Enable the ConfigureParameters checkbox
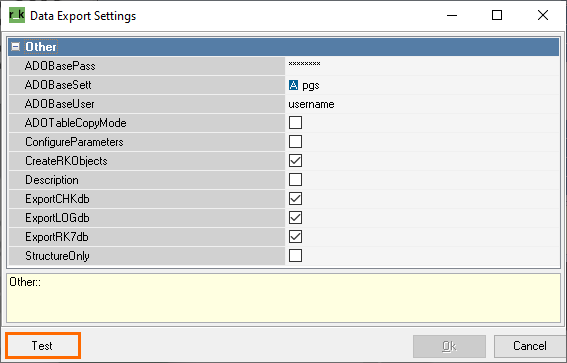 pos(295,141)
